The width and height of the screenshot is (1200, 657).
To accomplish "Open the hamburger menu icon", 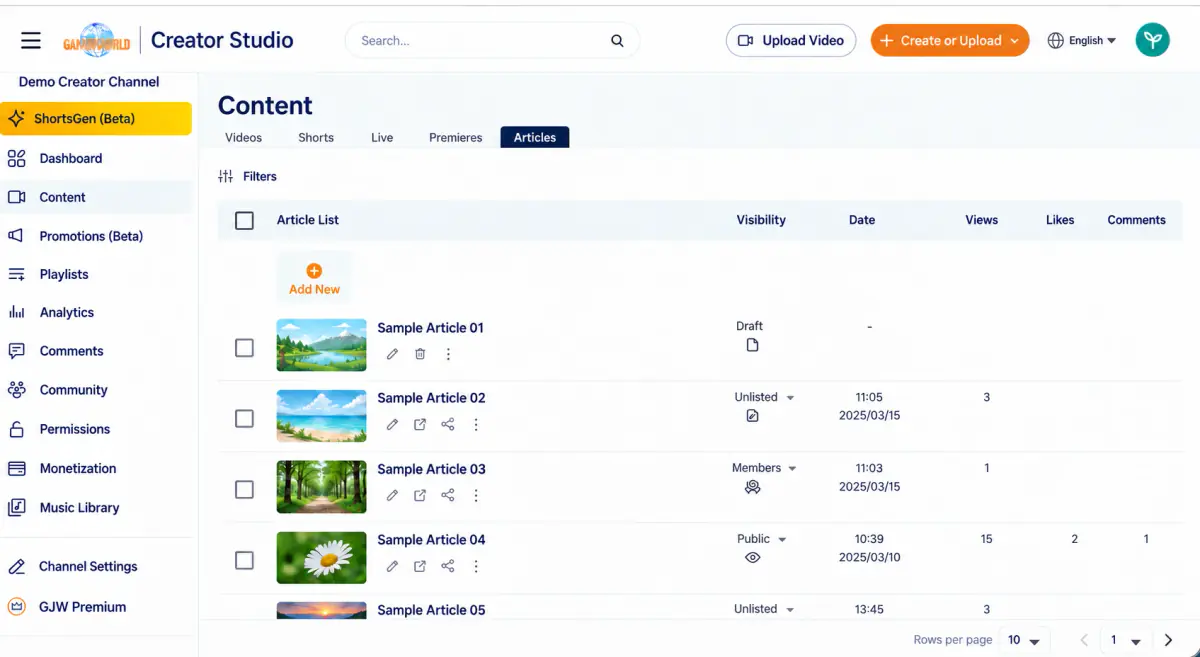I will [31, 40].
